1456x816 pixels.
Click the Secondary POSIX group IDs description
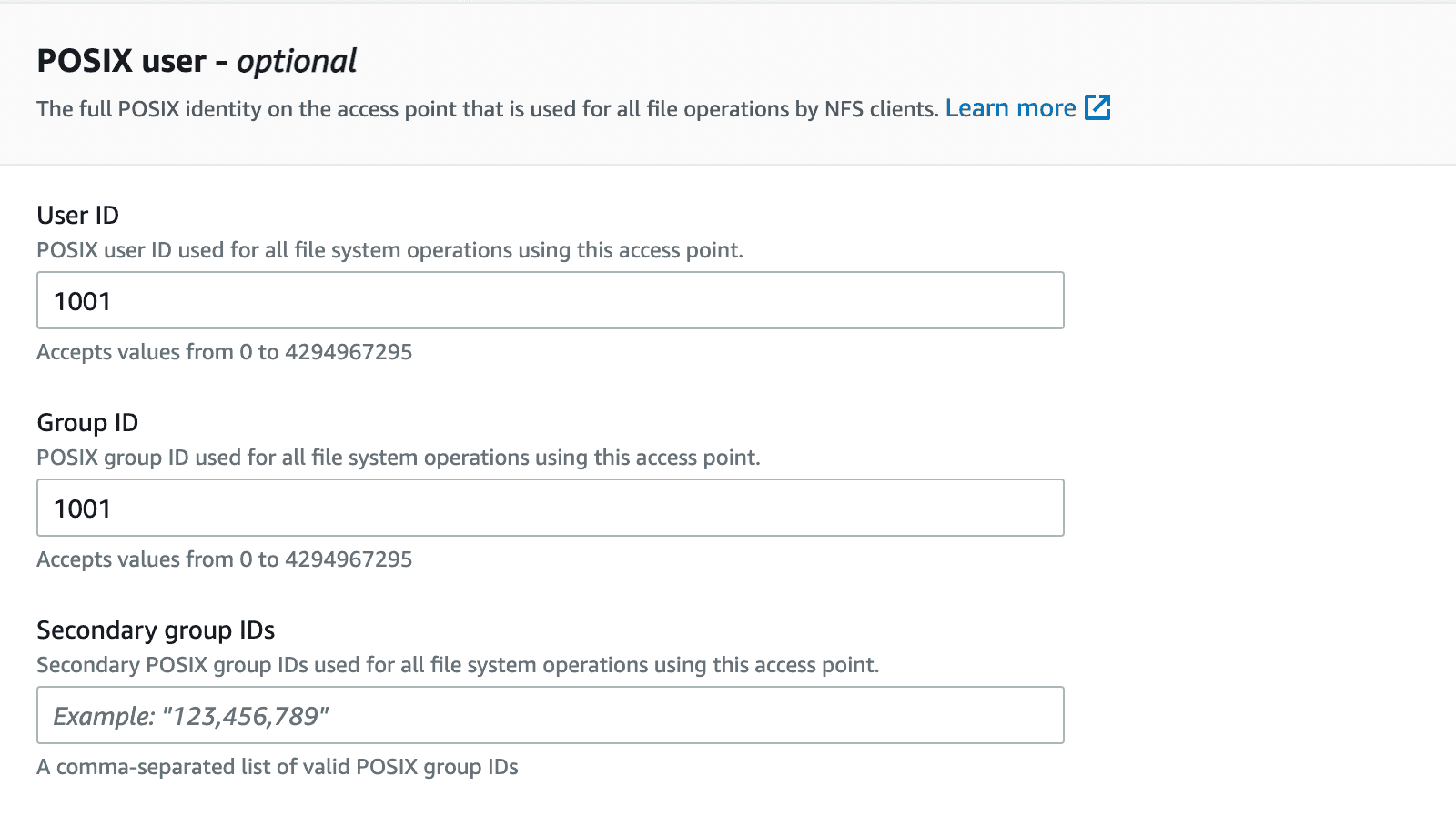(x=458, y=665)
